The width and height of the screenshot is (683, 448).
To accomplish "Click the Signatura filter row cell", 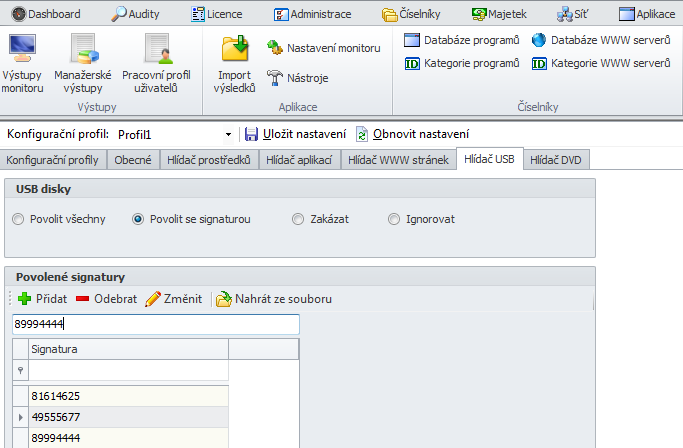I will [x=128, y=370].
